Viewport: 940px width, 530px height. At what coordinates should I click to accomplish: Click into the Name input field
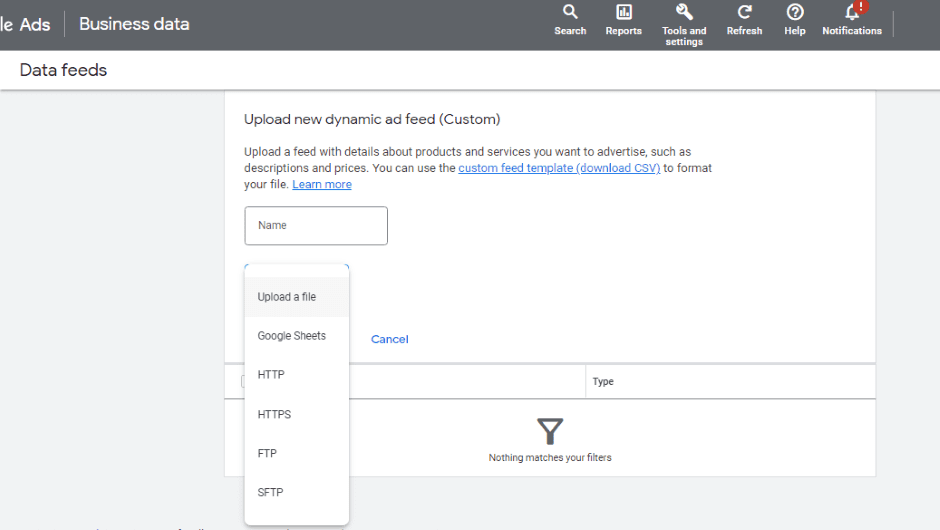point(316,226)
